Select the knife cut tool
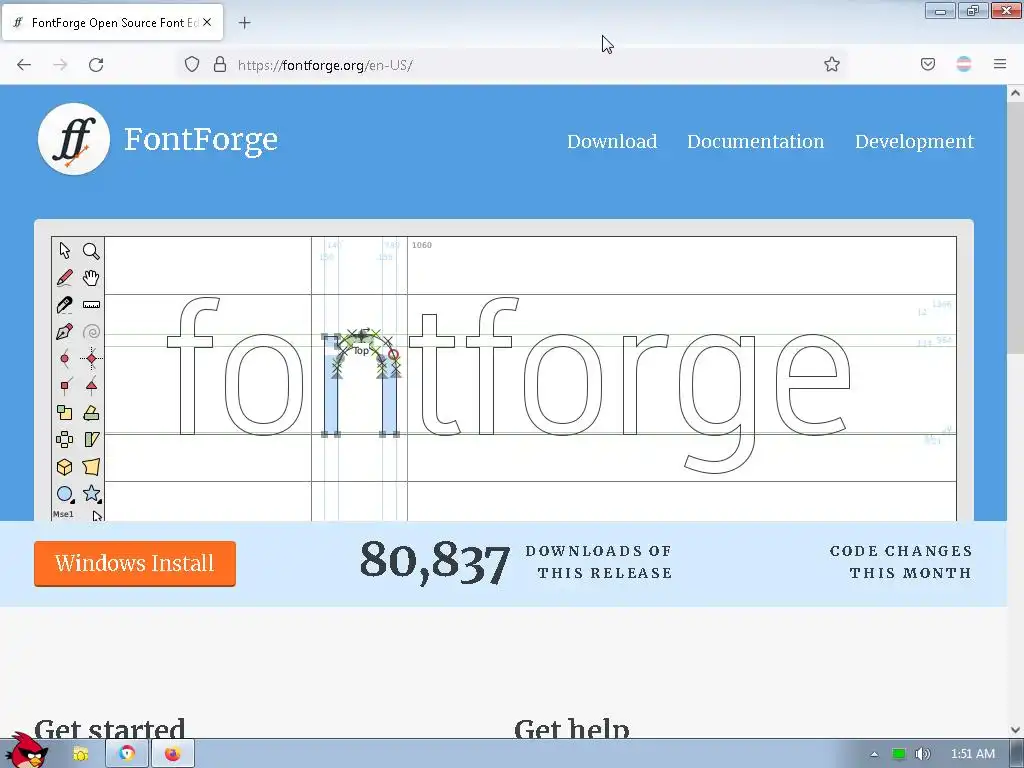Screen dimensions: 1024x768 [65, 305]
